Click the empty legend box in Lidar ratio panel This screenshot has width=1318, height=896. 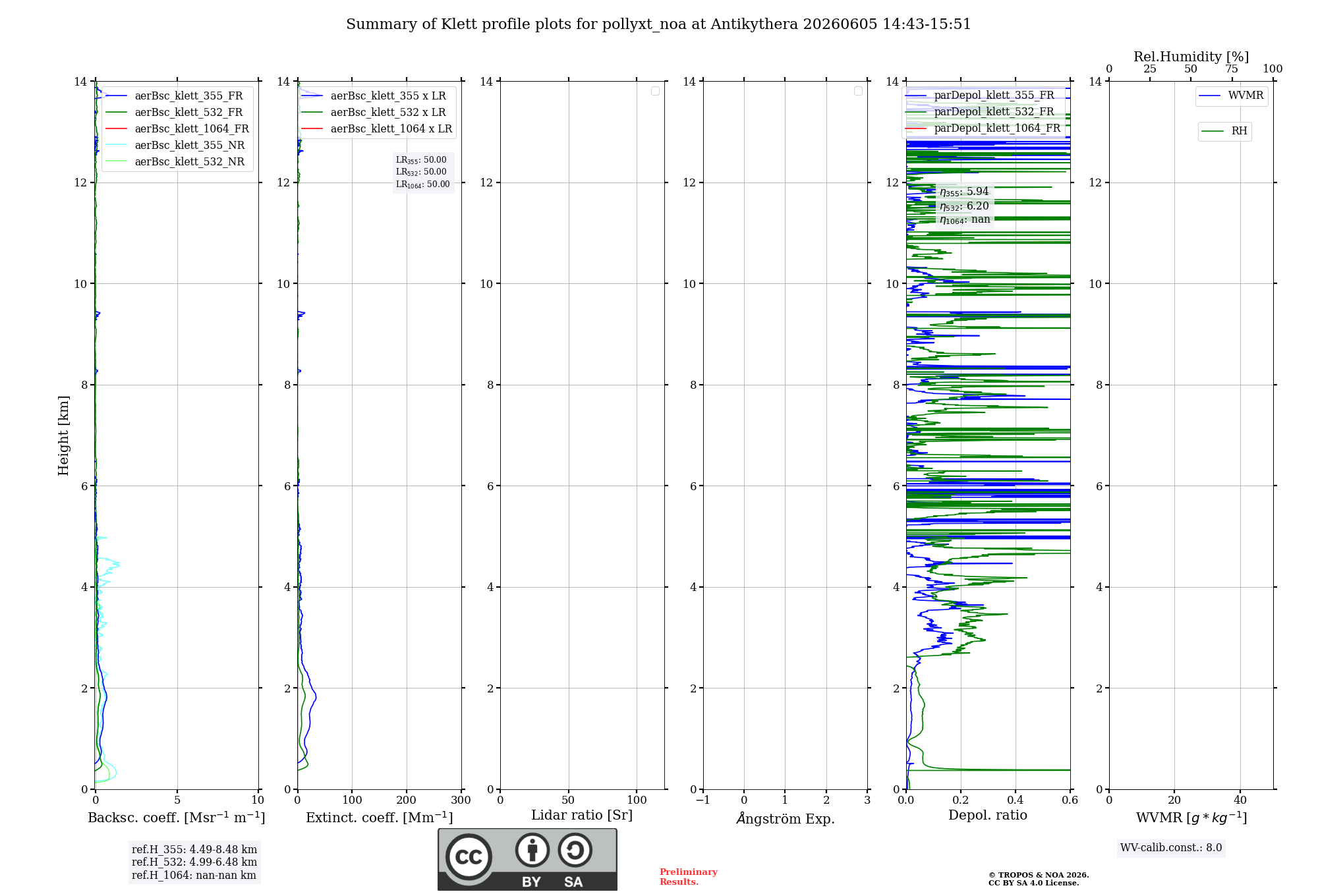pos(655,91)
